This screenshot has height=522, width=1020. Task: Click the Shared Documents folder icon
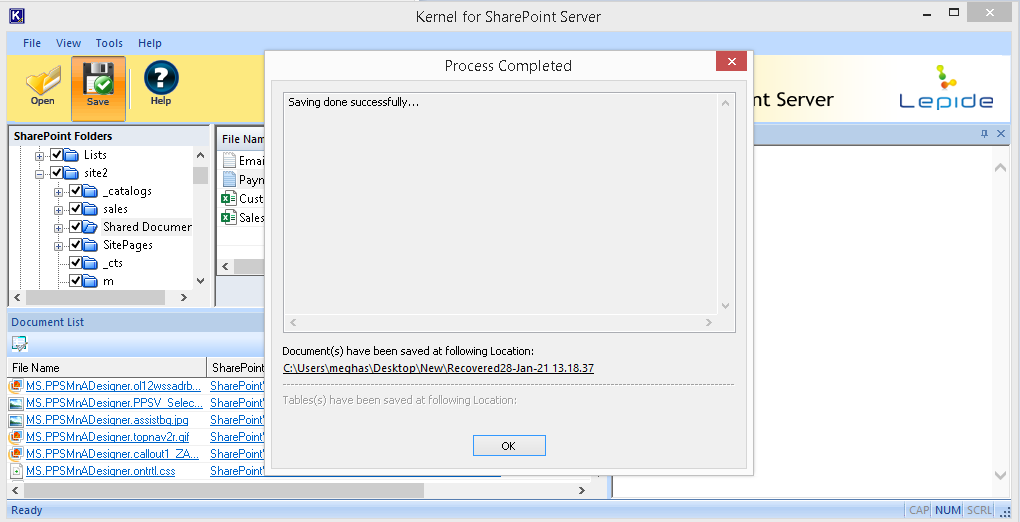pyautogui.click(x=90, y=227)
